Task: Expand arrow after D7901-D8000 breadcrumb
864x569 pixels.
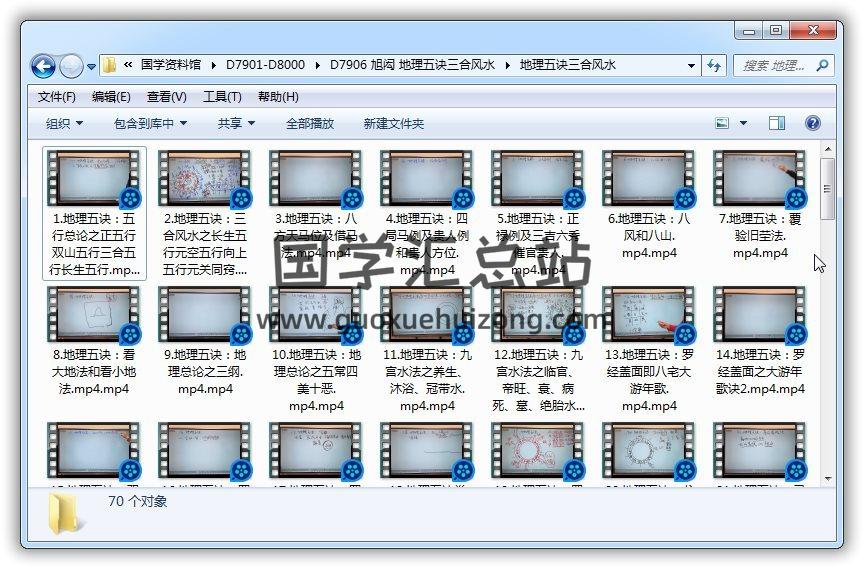Action: (x=317, y=65)
